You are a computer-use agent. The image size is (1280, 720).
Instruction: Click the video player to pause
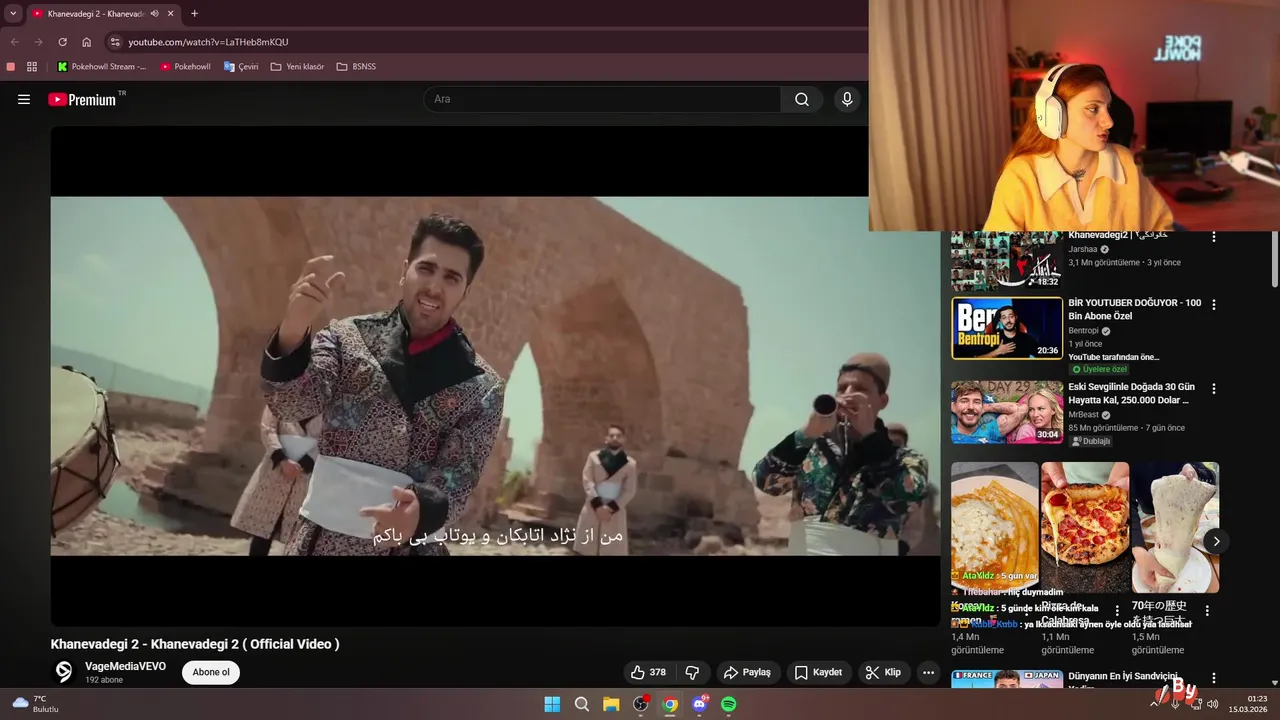tap(495, 376)
